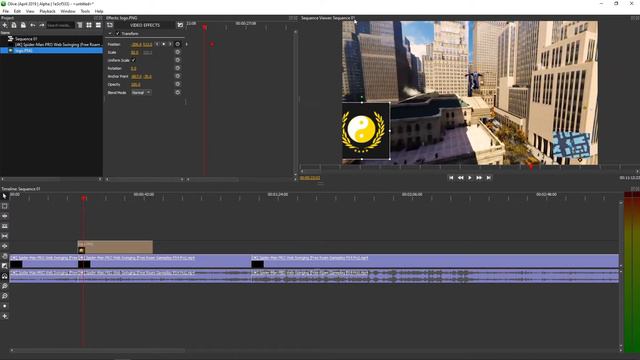Toggle keyframing stopwatch for Blend Mode
640x360 pixels.
[x=178, y=93]
